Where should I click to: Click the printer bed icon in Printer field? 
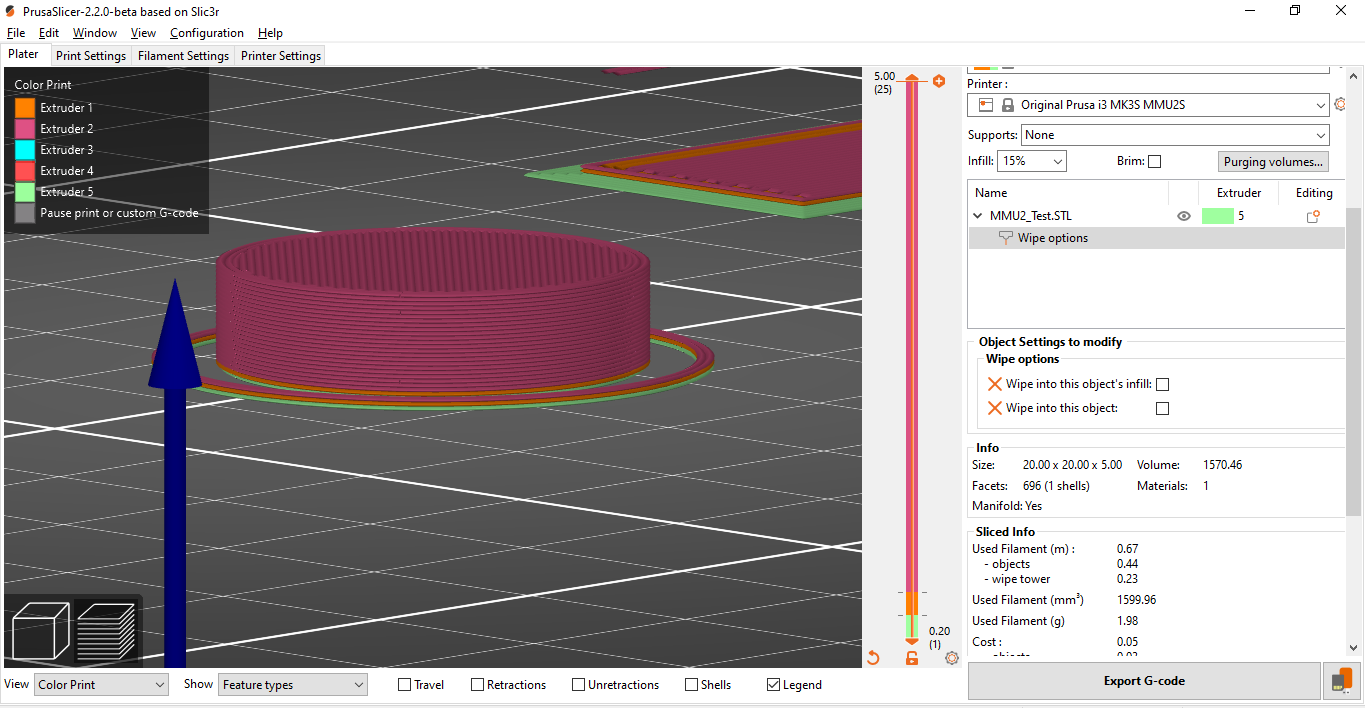coord(985,105)
